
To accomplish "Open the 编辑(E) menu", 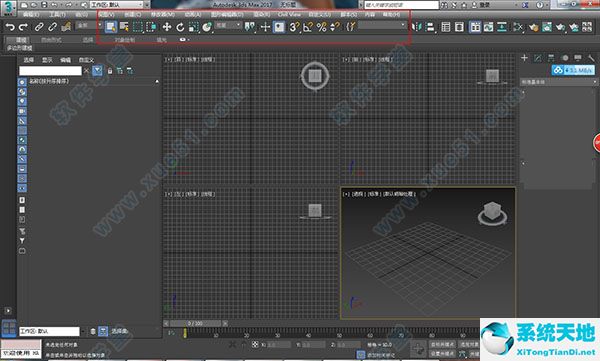I will [x=31, y=15].
